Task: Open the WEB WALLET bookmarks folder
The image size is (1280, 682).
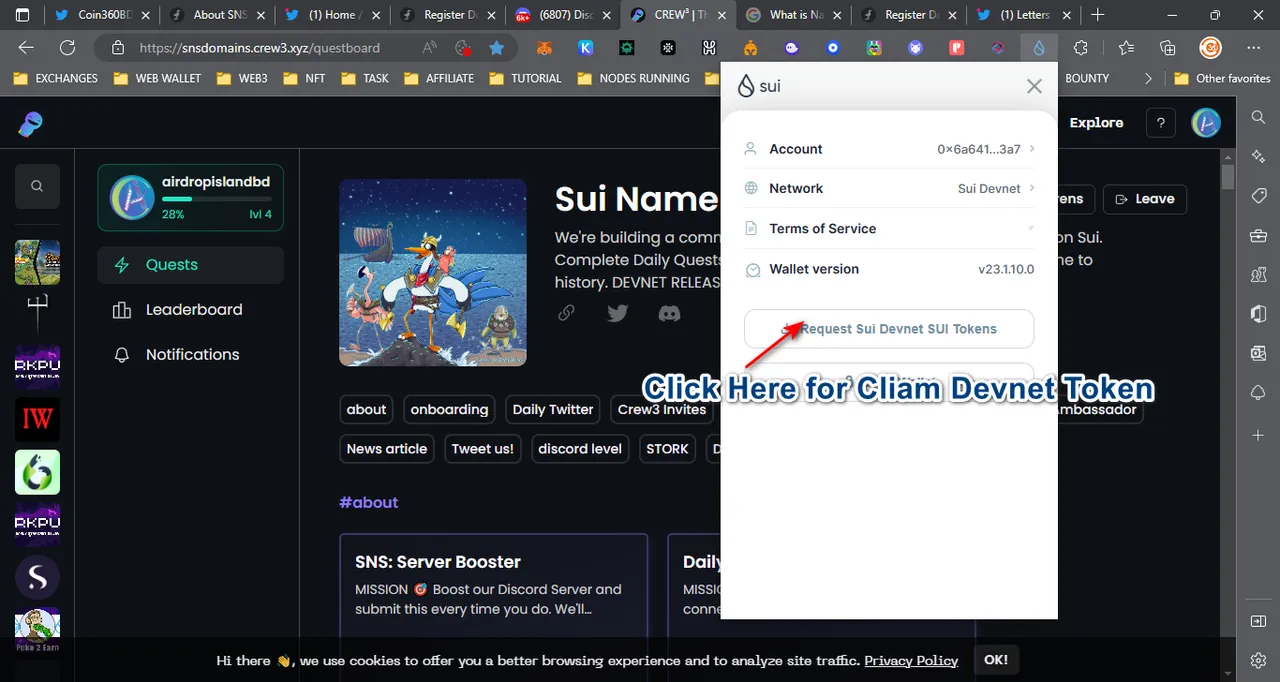Action: (x=157, y=78)
